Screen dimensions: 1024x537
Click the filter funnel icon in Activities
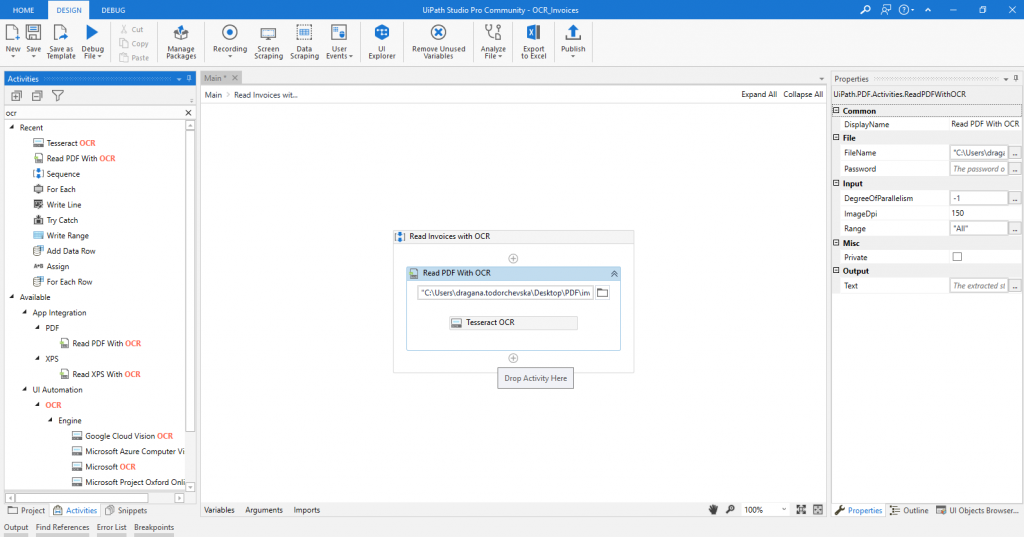pyautogui.click(x=58, y=95)
